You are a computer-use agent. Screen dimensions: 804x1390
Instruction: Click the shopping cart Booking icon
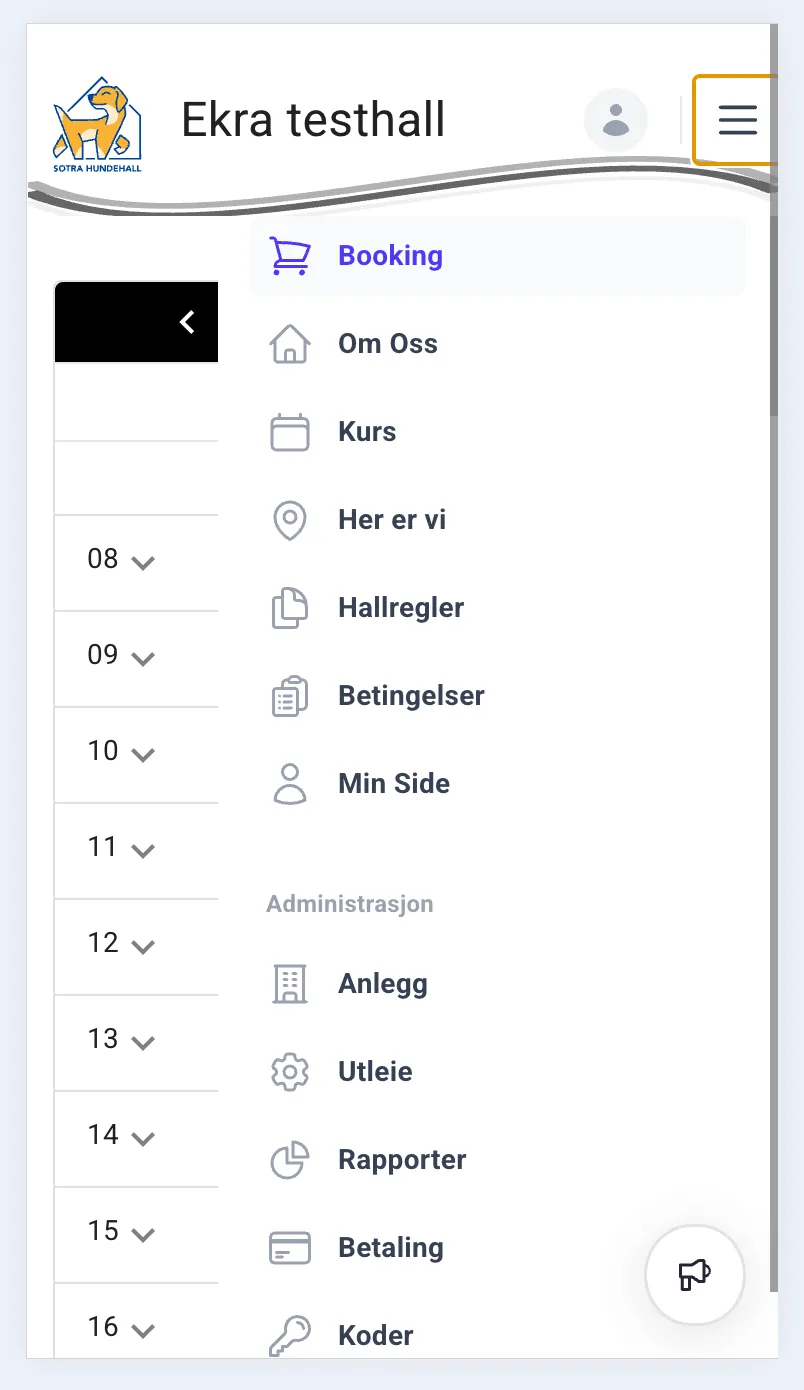pos(290,256)
